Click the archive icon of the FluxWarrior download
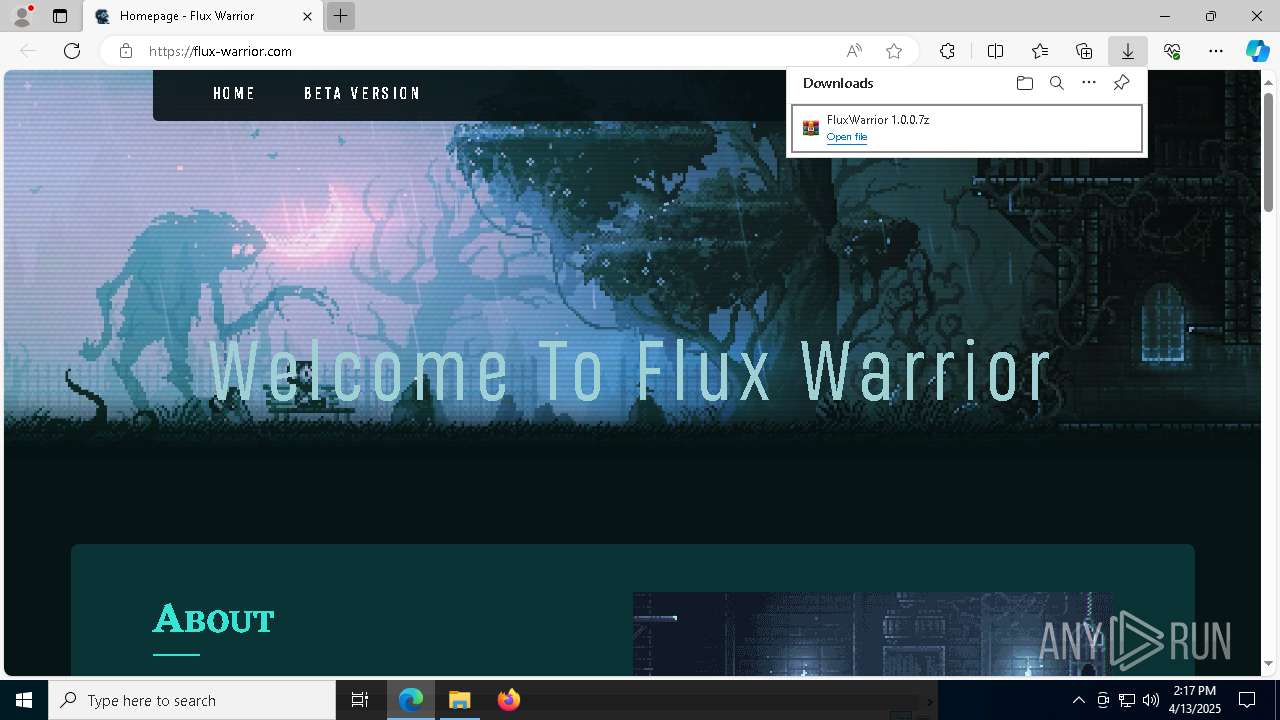 tap(811, 128)
